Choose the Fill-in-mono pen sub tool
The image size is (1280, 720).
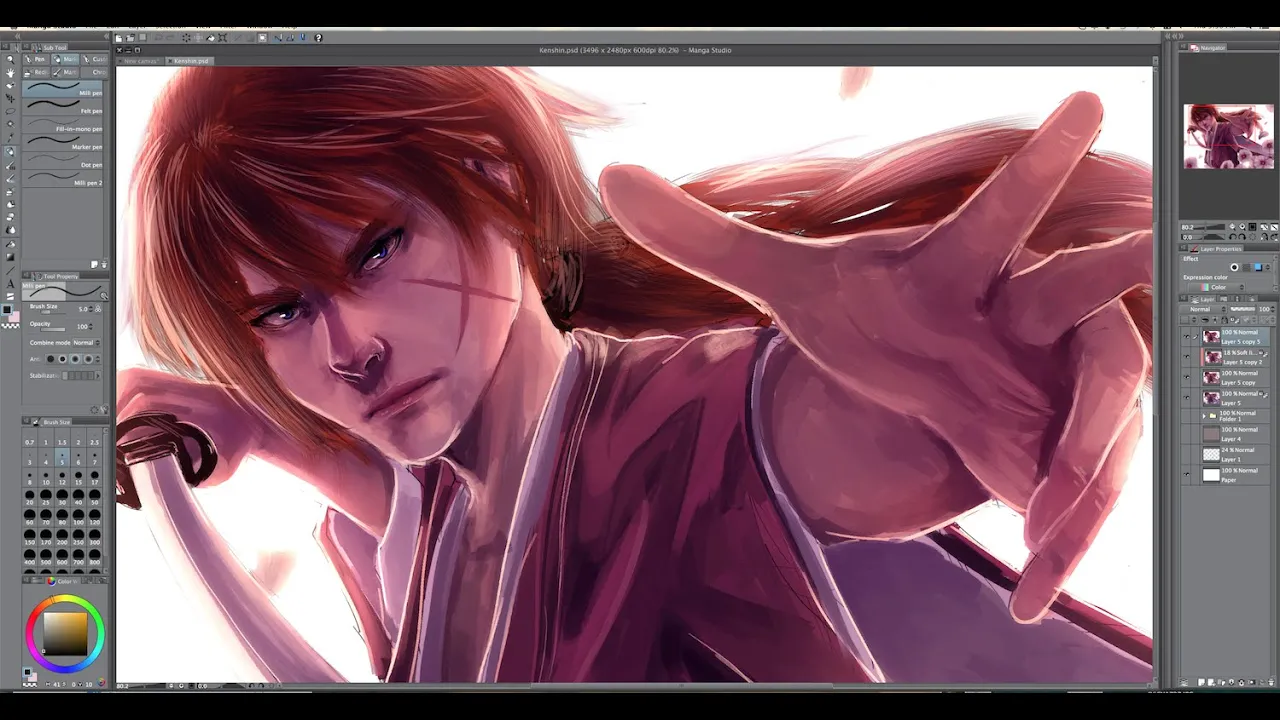pos(63,124)
